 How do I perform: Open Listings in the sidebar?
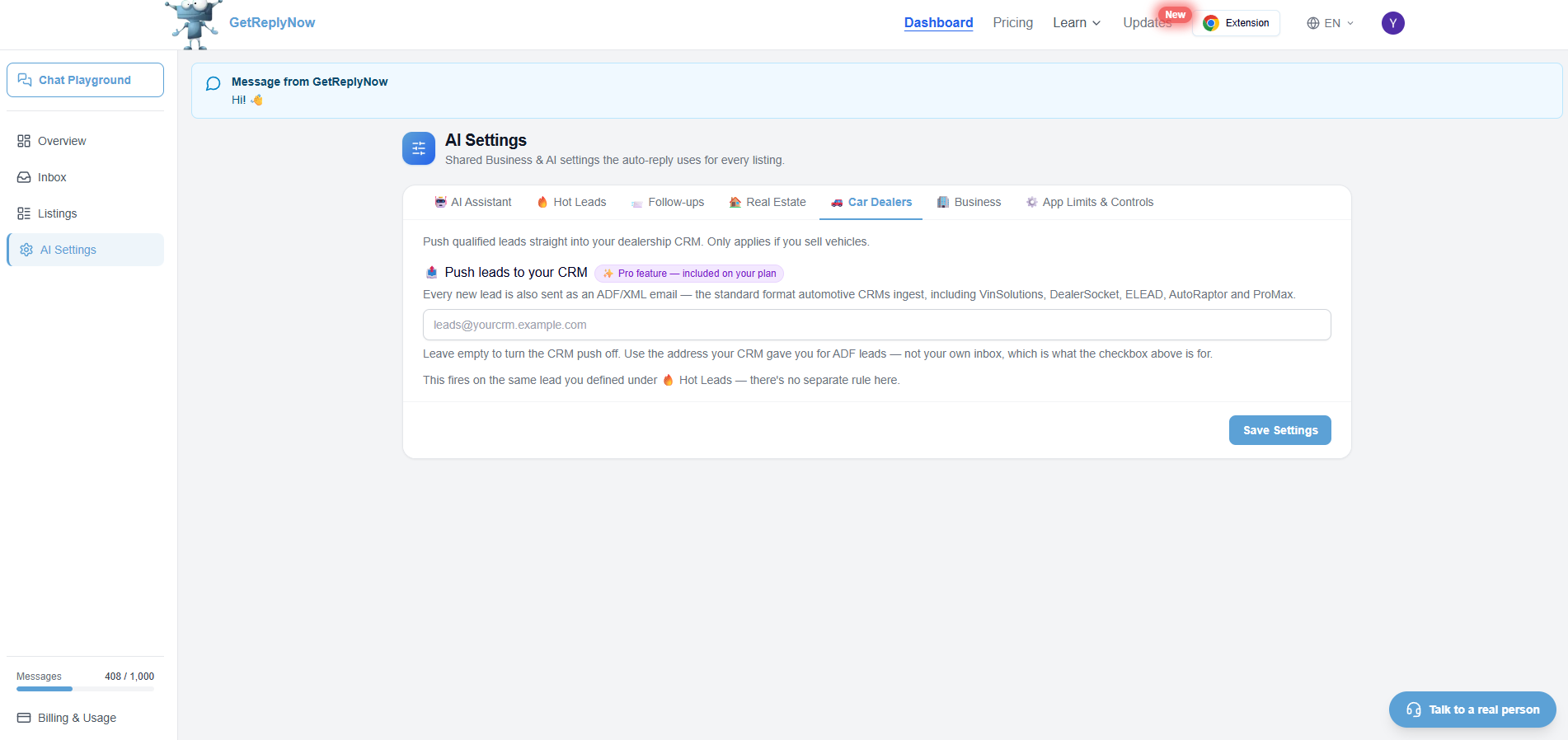point(85,213)
